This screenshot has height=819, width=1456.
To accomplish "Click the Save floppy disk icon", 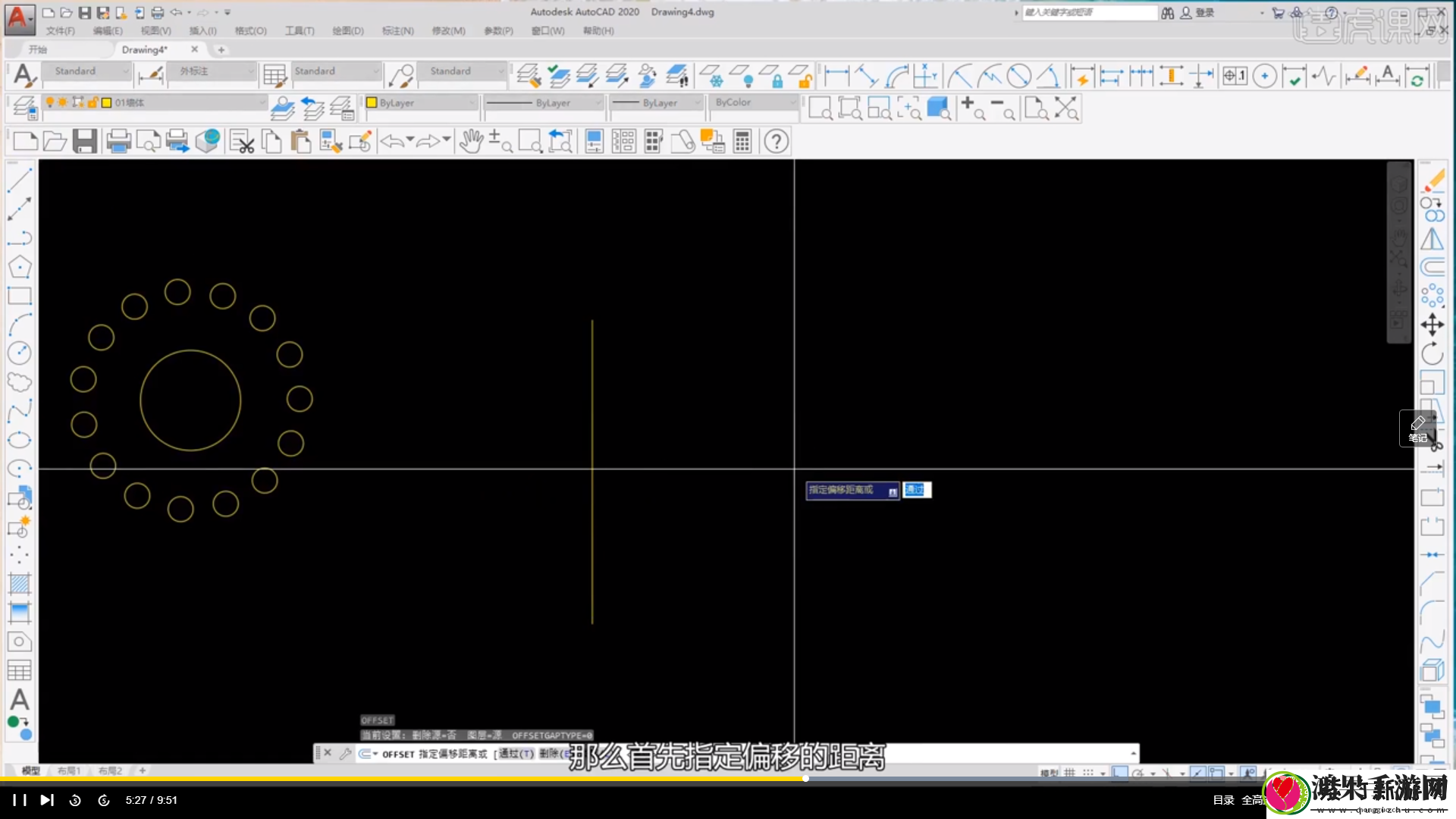I will 84,141.
